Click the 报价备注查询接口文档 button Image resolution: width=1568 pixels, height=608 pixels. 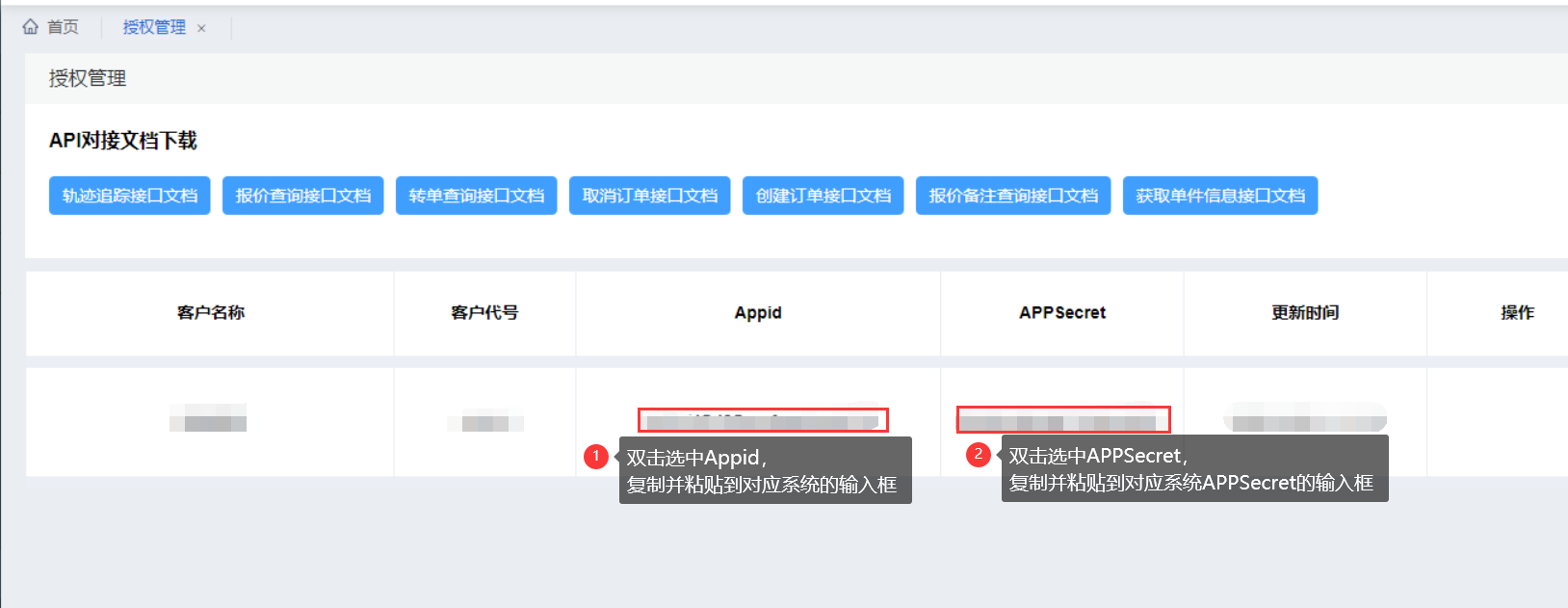1013,196
